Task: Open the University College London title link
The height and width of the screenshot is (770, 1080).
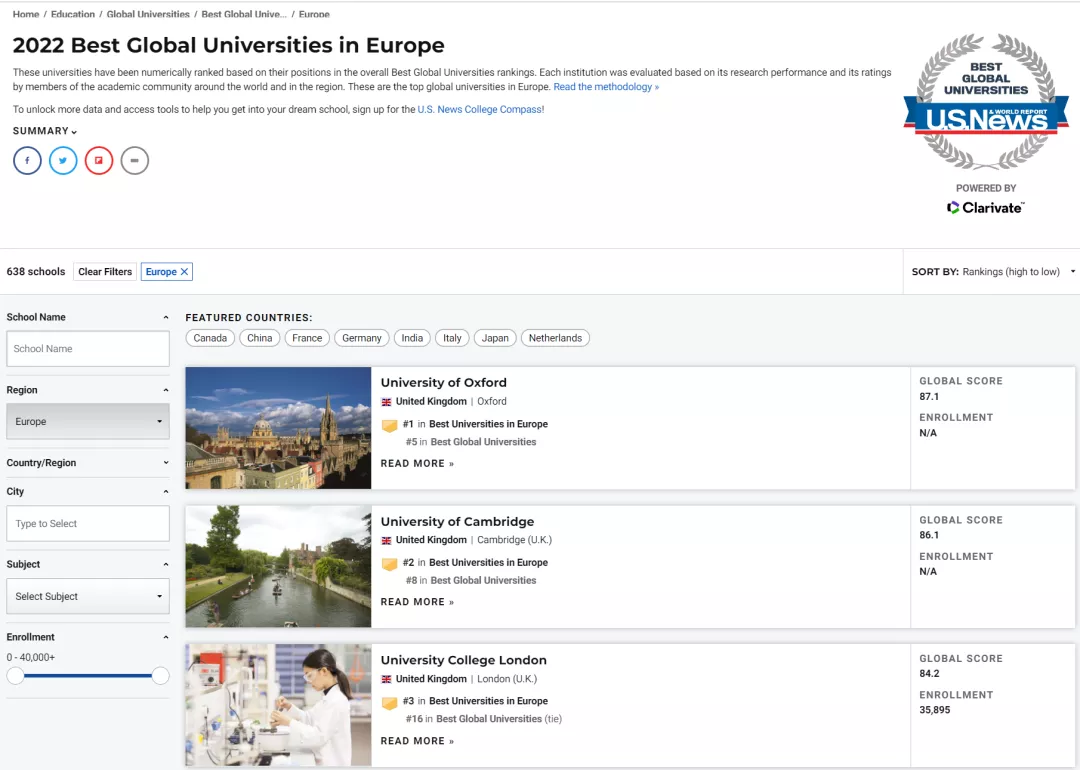Action: [464, 660]
